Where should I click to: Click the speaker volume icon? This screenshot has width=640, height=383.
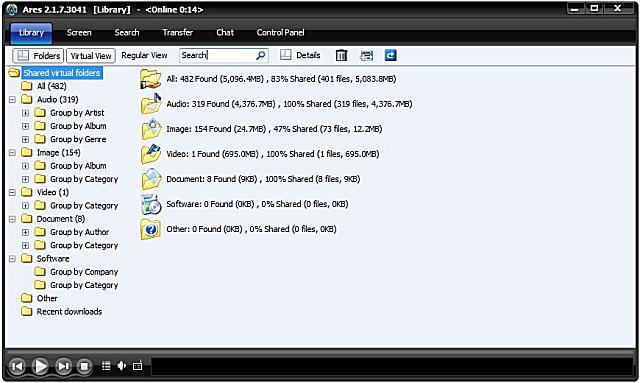(122, 366)
